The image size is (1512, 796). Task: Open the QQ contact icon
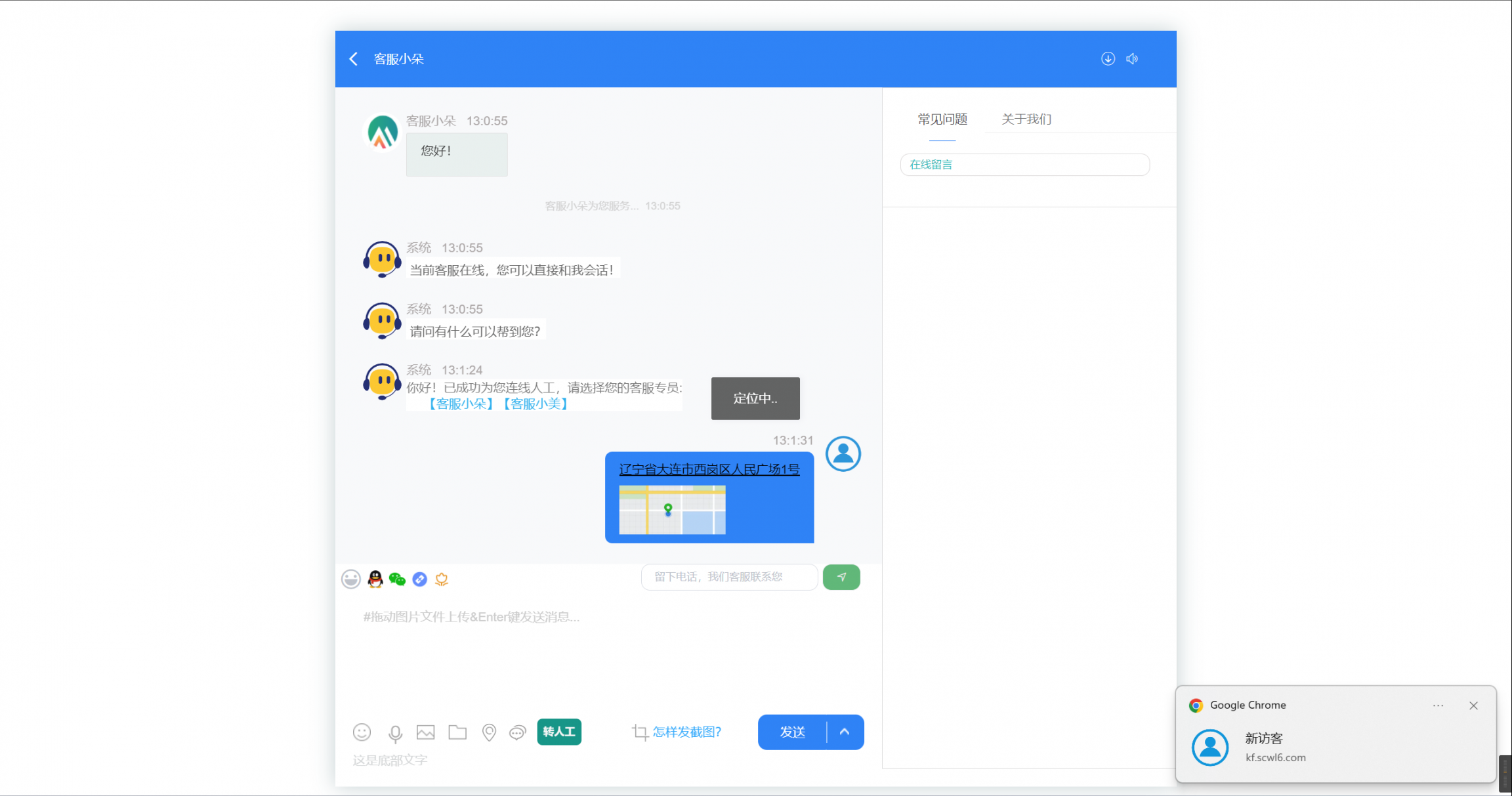[x=374, y=579]
